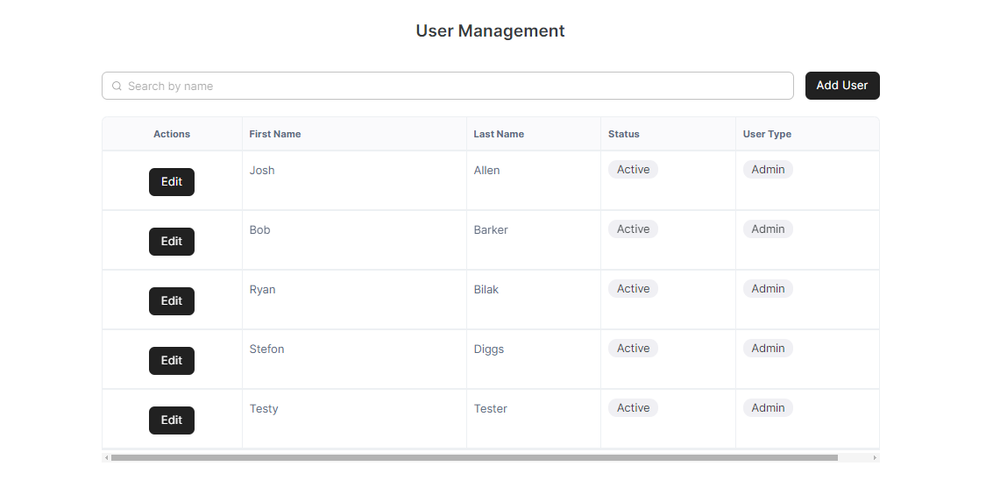Click the Add User button
The image size is (1000, 500).
842,85
